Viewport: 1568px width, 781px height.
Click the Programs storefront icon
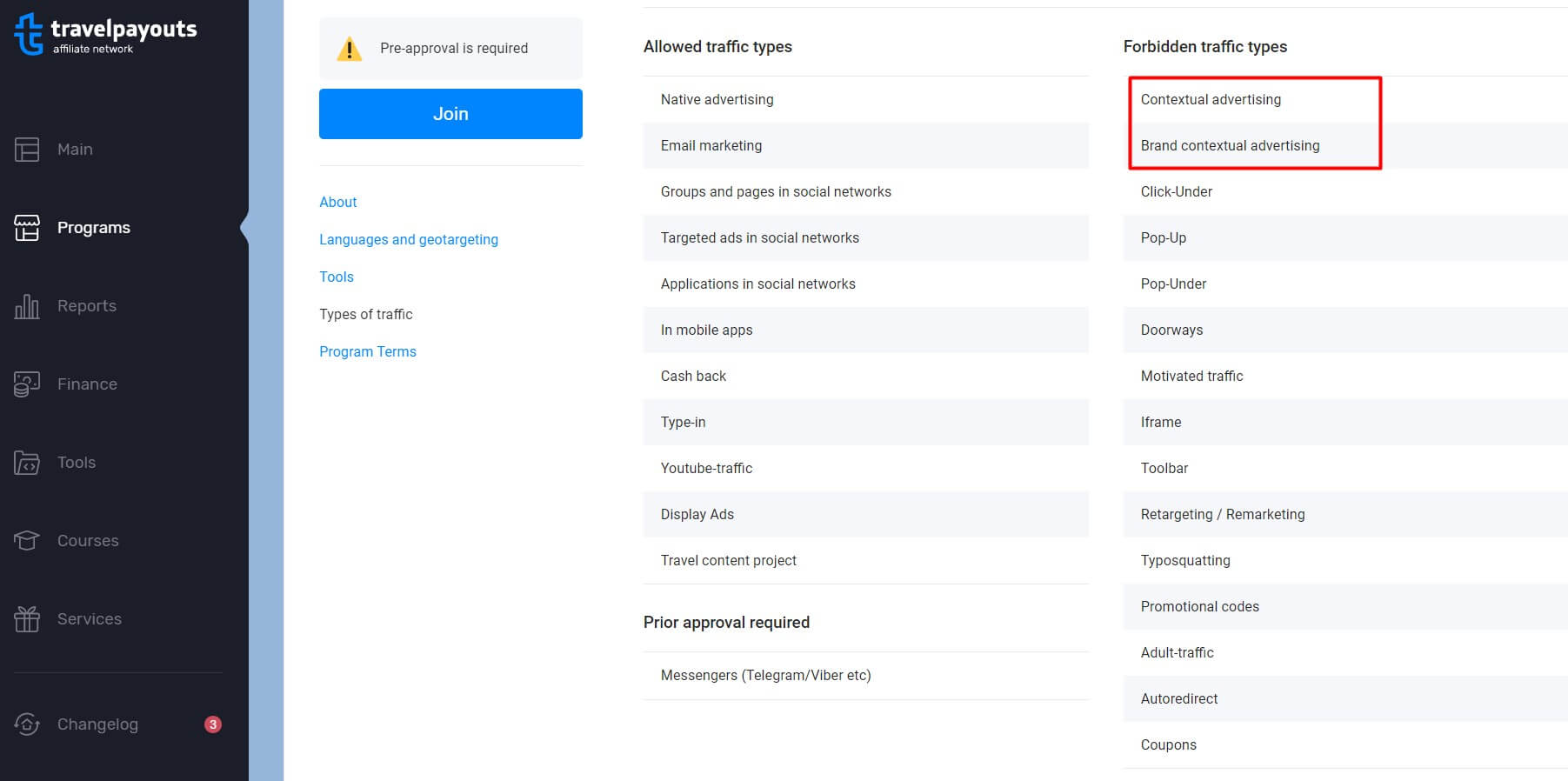tap(27, 228)
